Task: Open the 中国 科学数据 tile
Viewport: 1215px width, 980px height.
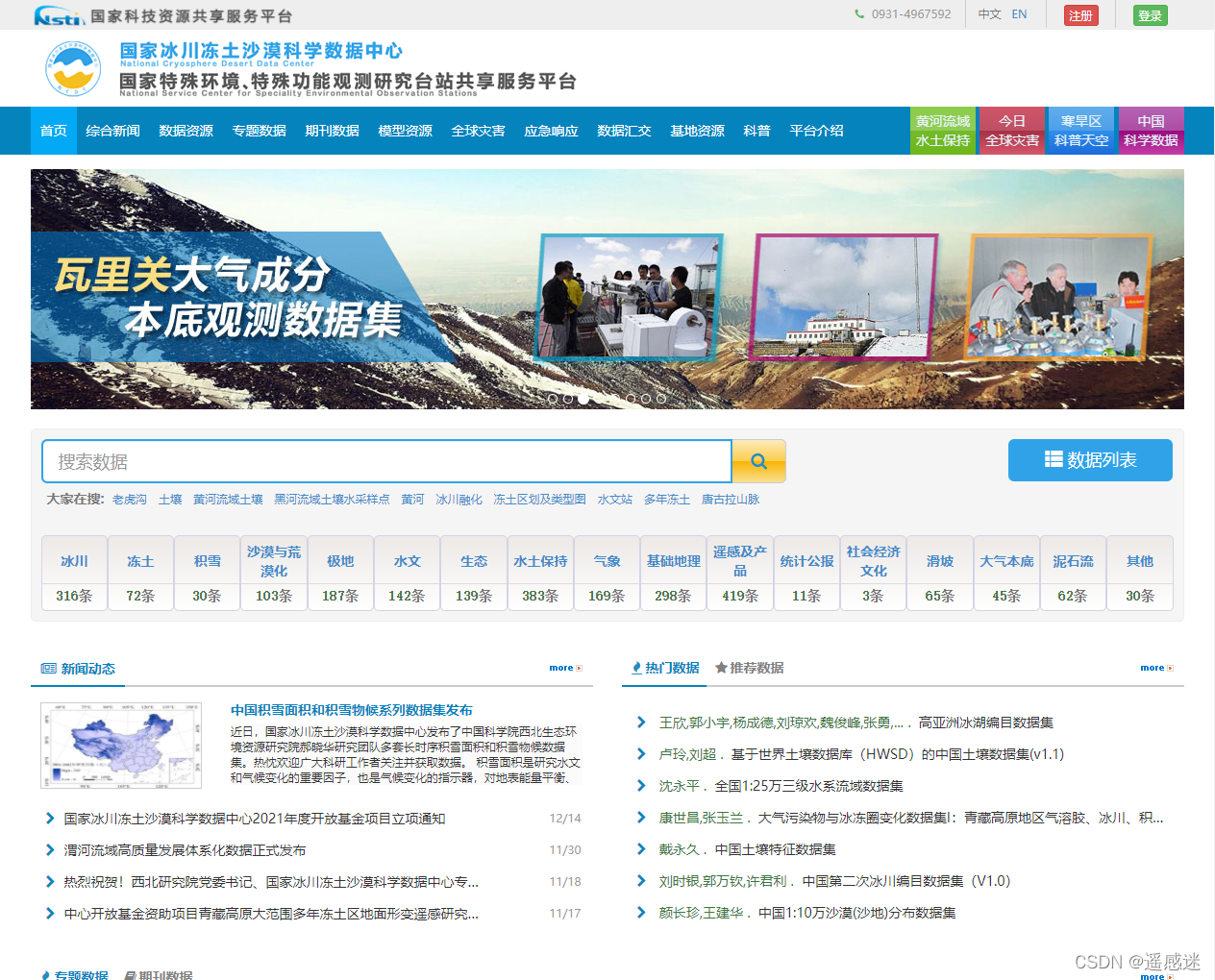Action: click(x=1151, y=131)
